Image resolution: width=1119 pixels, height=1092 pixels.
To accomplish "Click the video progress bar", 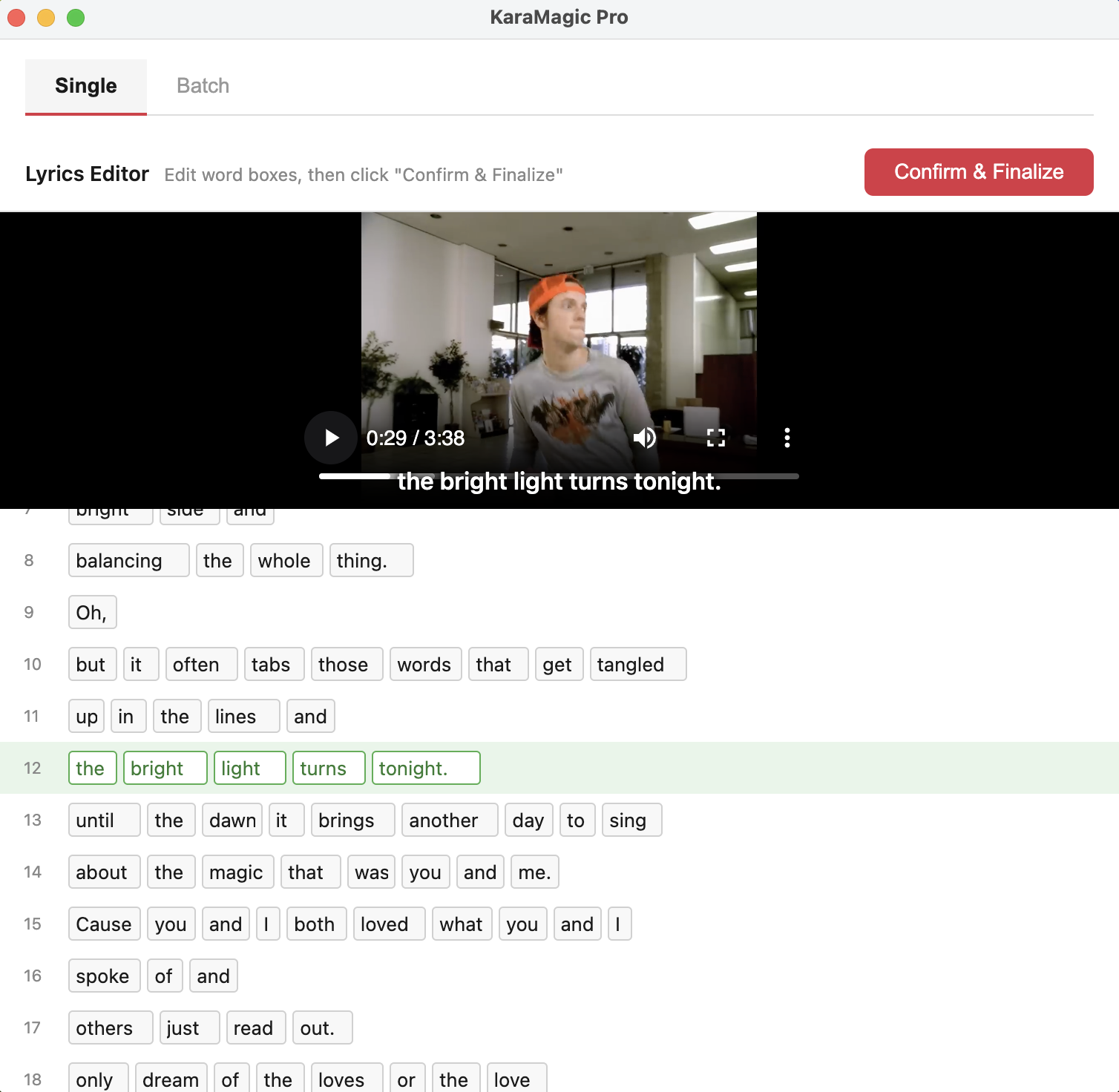I will (559, 476).
